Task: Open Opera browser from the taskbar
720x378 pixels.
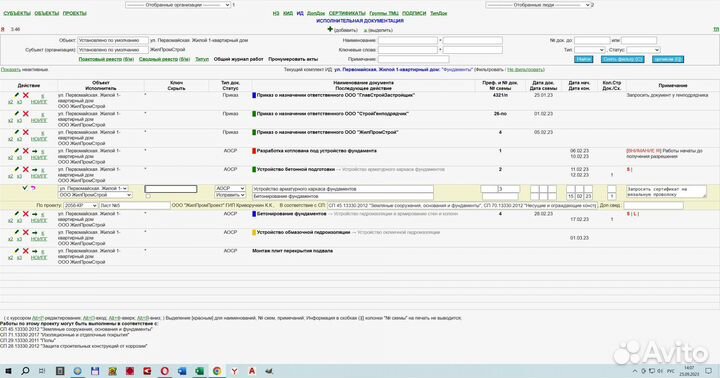Action: tap(164, 371)
